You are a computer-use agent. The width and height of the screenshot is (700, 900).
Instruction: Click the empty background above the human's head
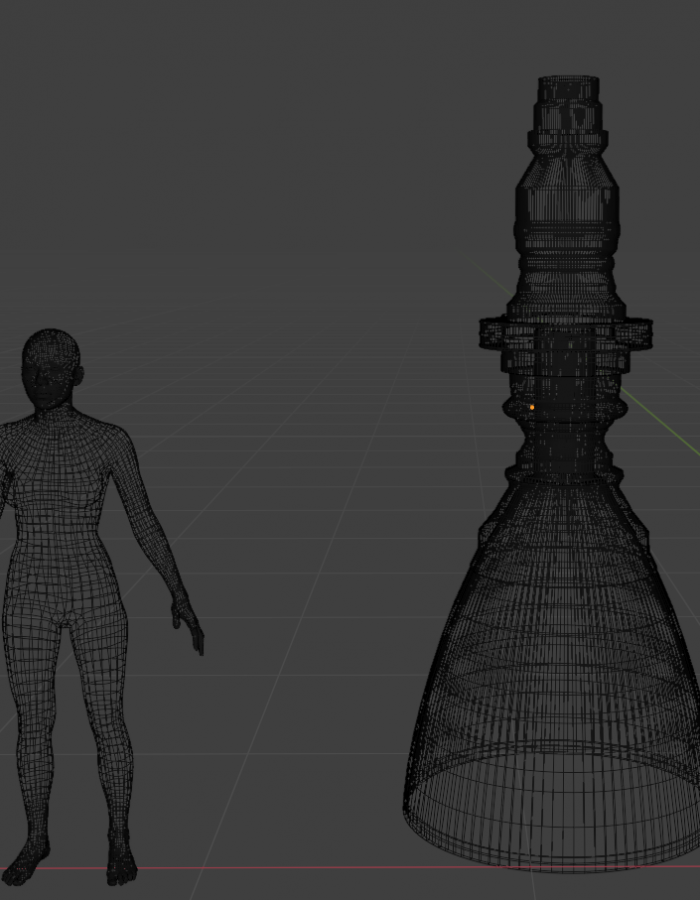tap(60, 200)
